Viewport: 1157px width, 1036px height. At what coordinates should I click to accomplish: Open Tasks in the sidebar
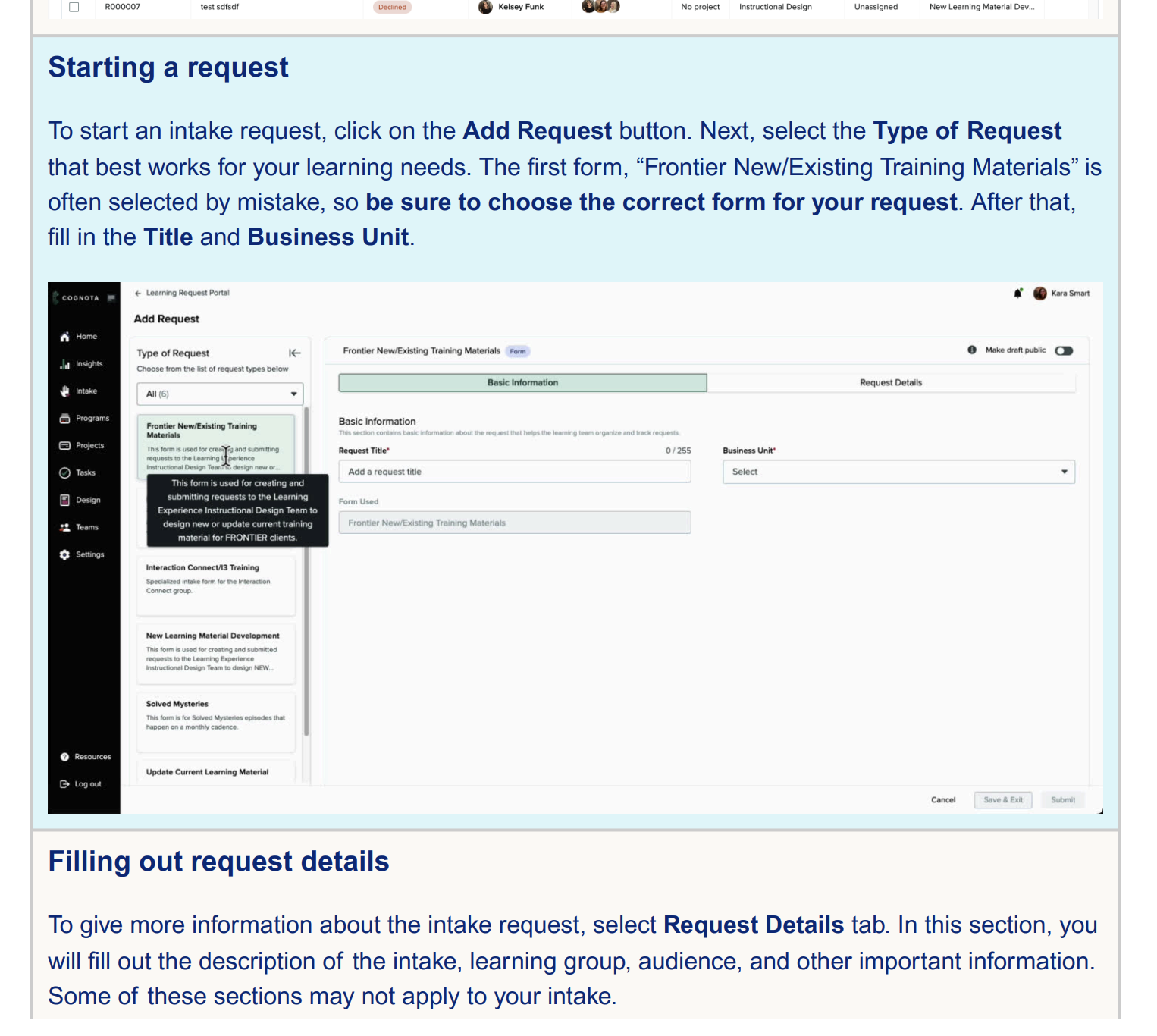[77, 473]
